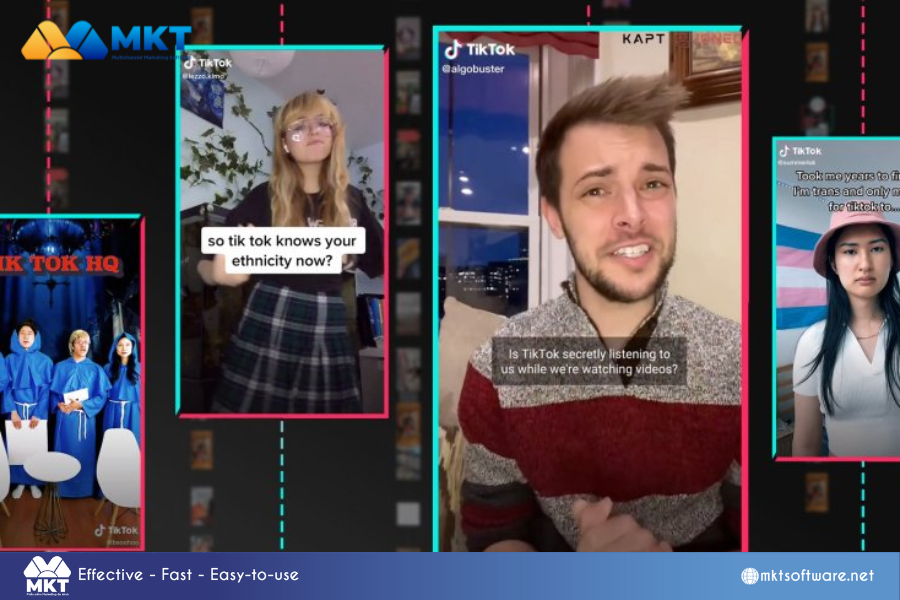Open the mktsoftware.net link
Viewport: 900px width, 600px height.
pyautogui.click(x=817, y=575)
